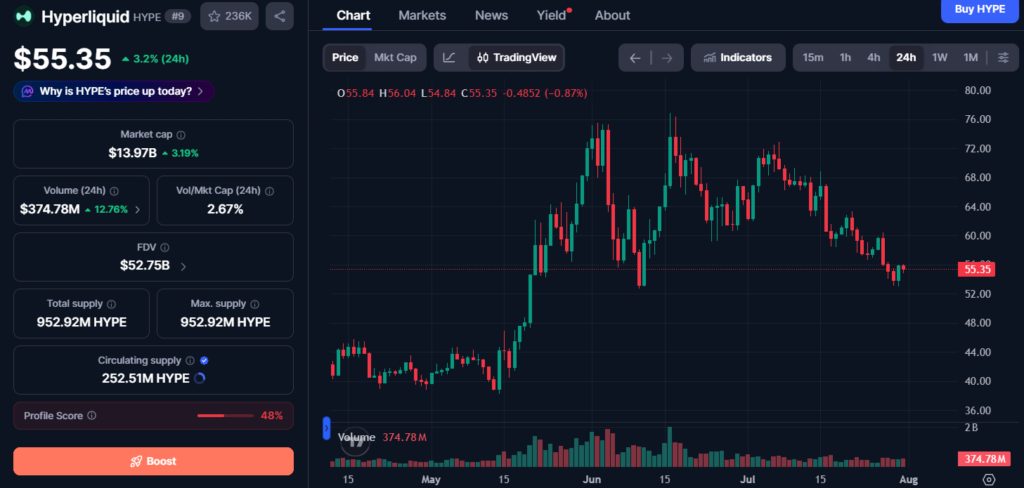1024x488 pixels.
Task: Click Market cap info icon
Action: click(x=181, y=135)
